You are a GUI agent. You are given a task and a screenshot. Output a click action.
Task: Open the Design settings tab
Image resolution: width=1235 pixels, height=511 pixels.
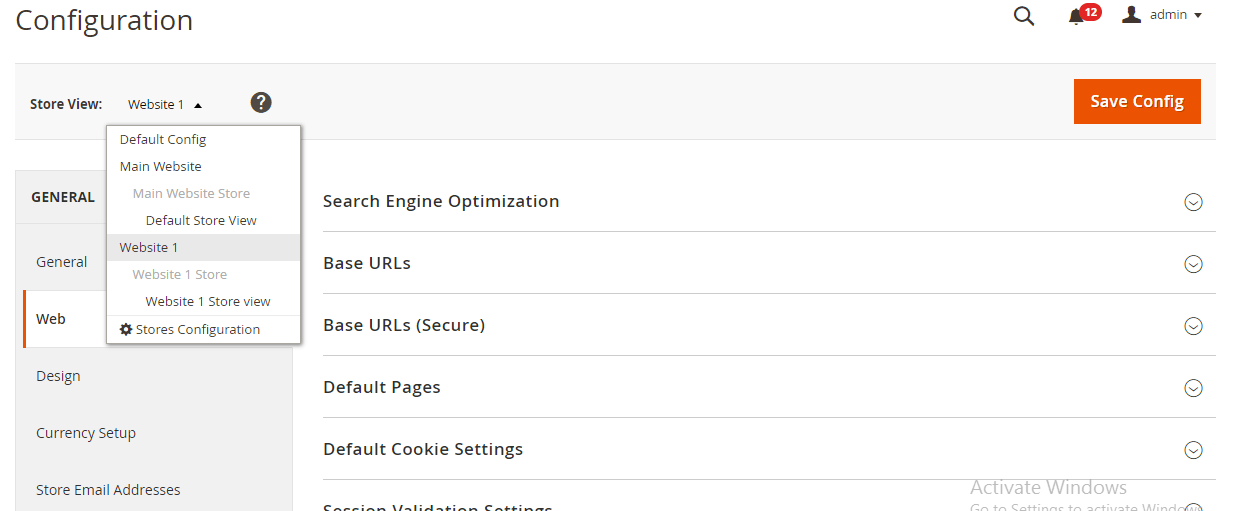click(x=58, y=376)
